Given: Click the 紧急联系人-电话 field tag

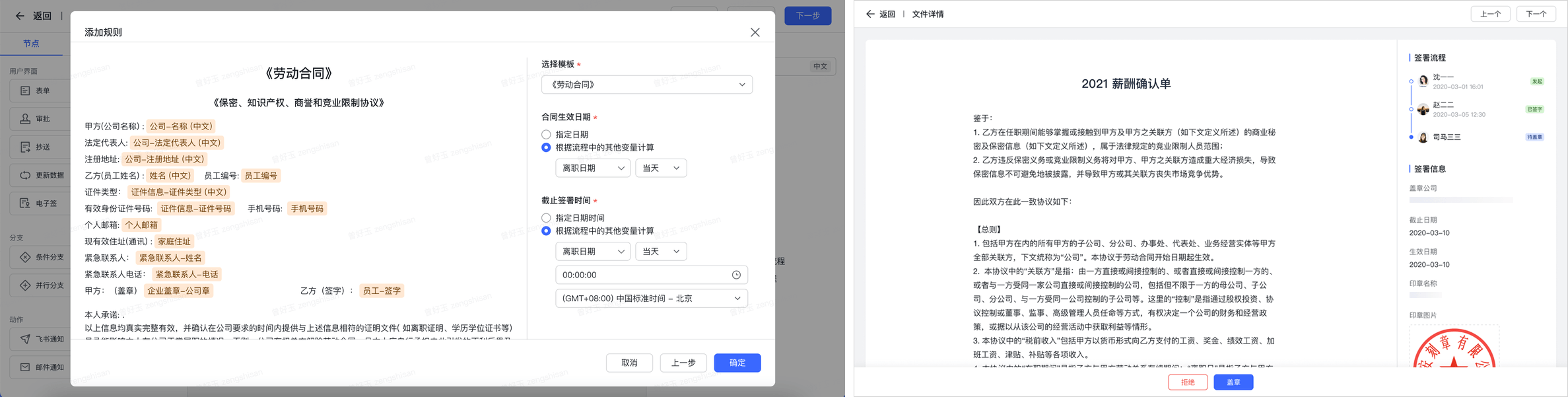Looking at the screenshot, I should (x=187, y=274).
